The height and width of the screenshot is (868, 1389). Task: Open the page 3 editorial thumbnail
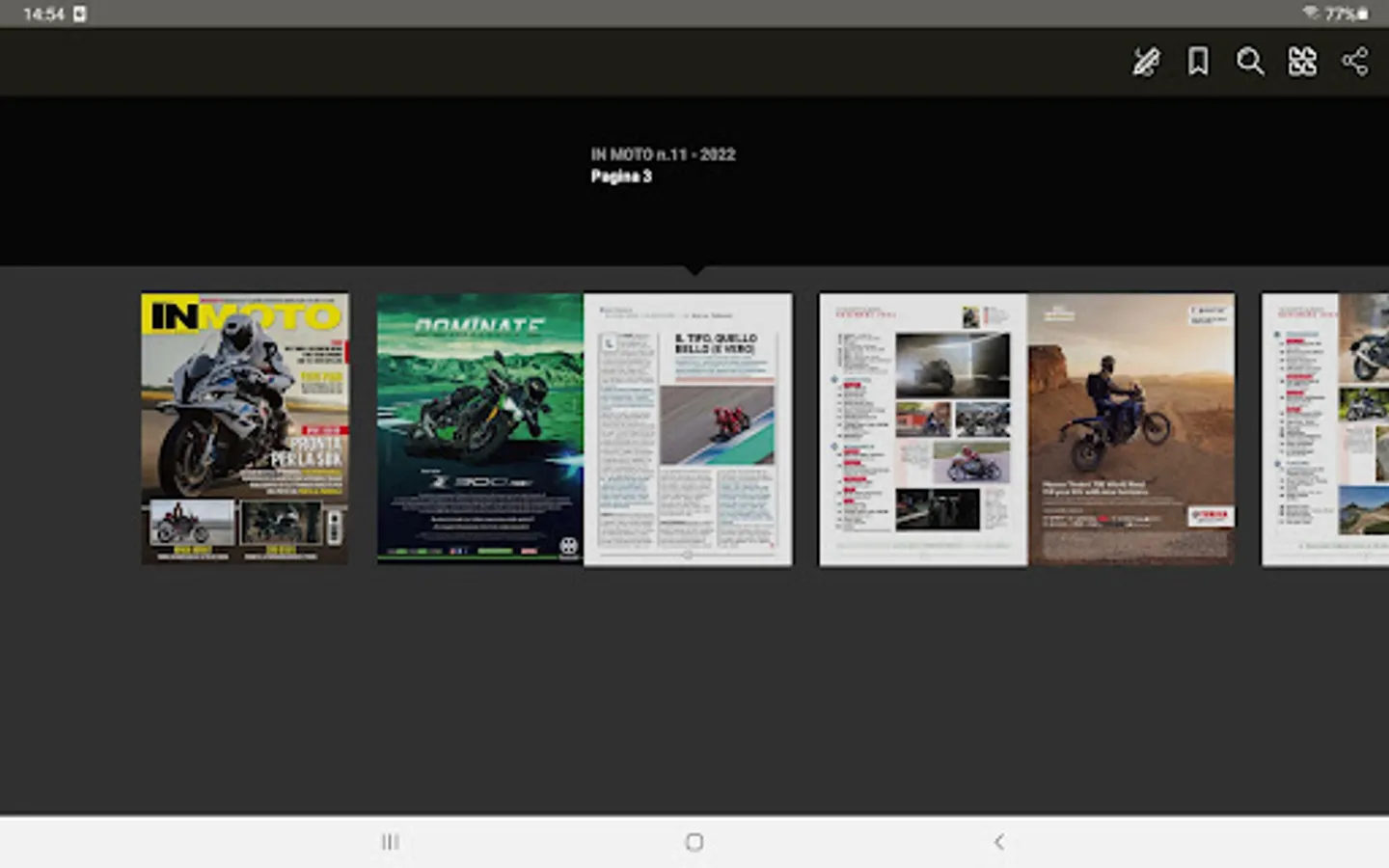pyautogui.click(x=688, y=429)
